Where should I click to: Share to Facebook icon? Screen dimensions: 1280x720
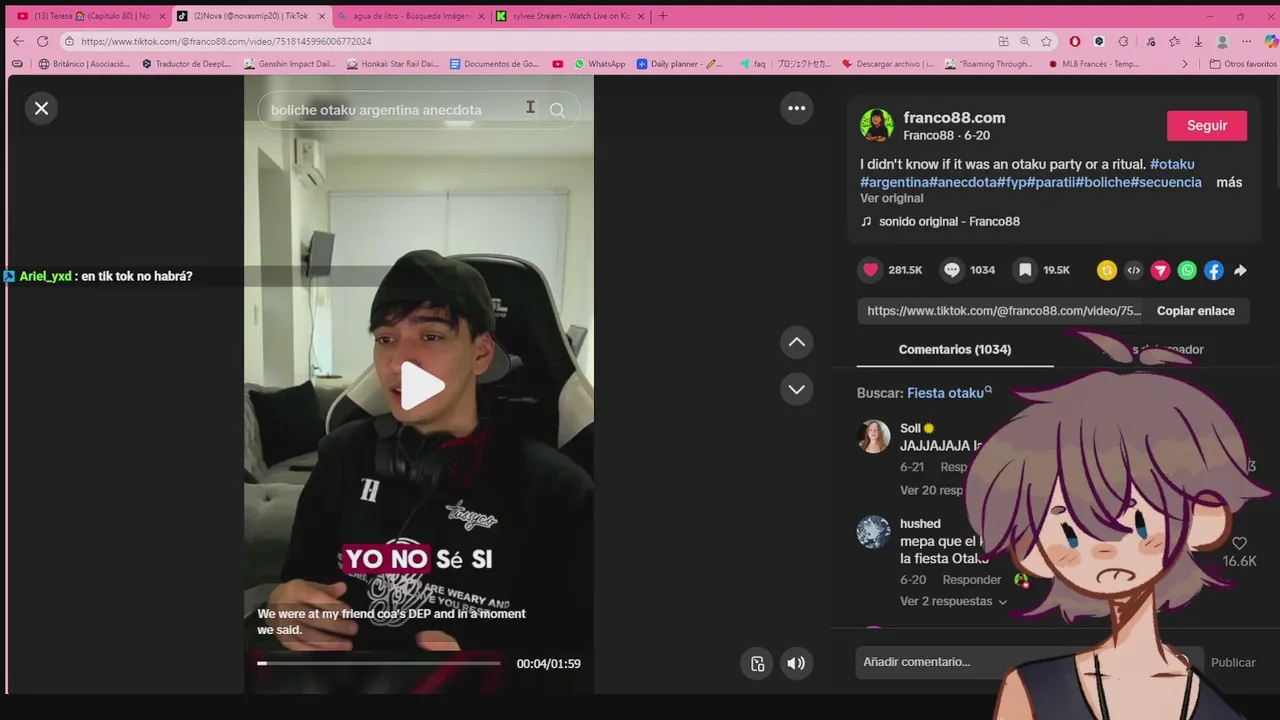(x=1213, y=270)
